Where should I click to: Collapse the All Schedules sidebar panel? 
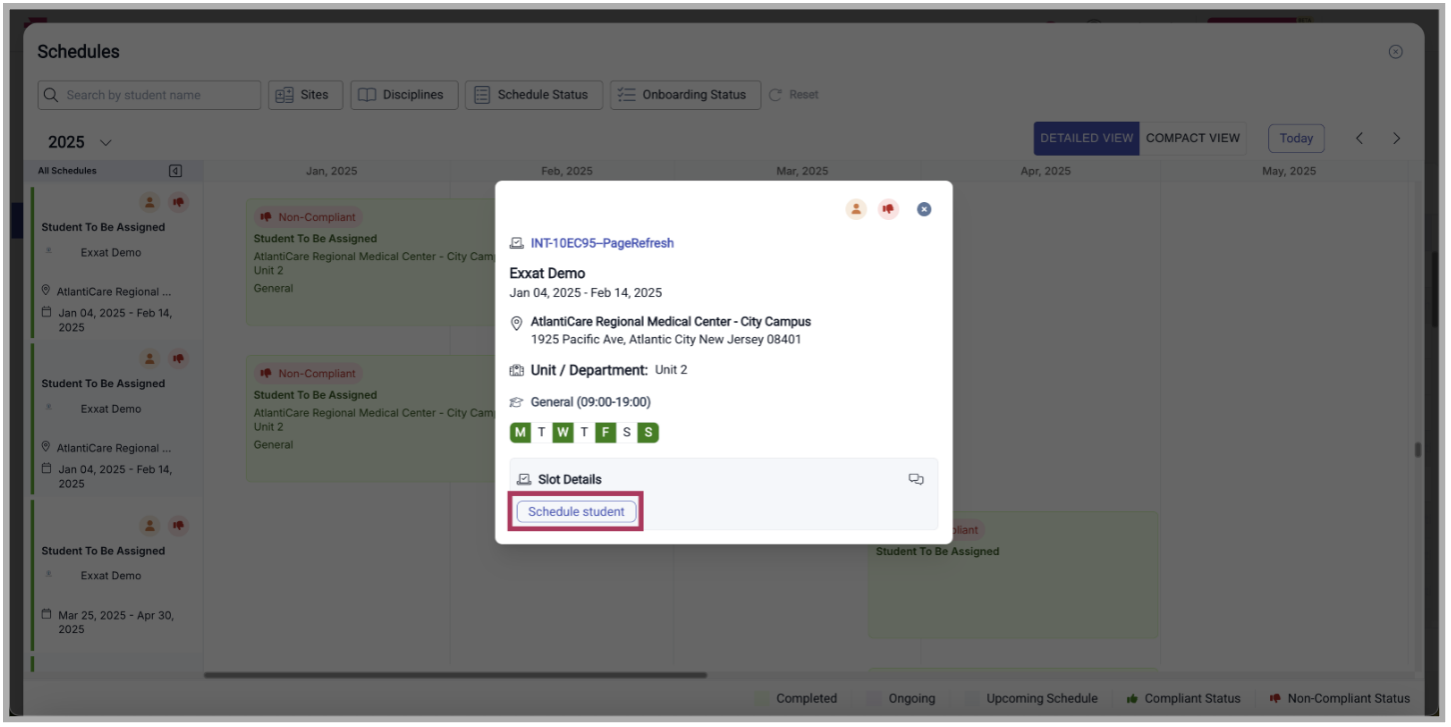click(175, 171)
